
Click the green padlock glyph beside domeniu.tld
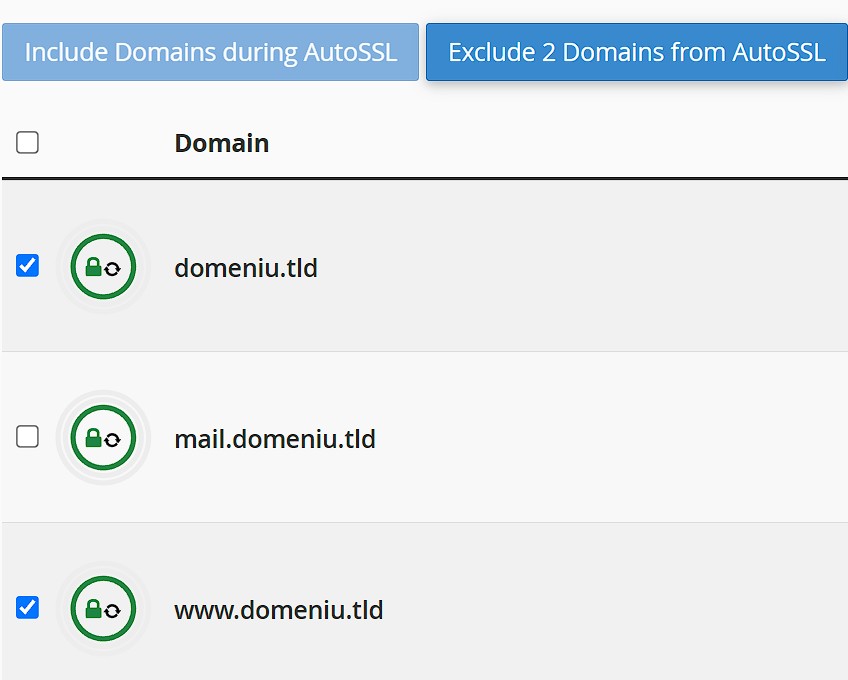point(93,267)
